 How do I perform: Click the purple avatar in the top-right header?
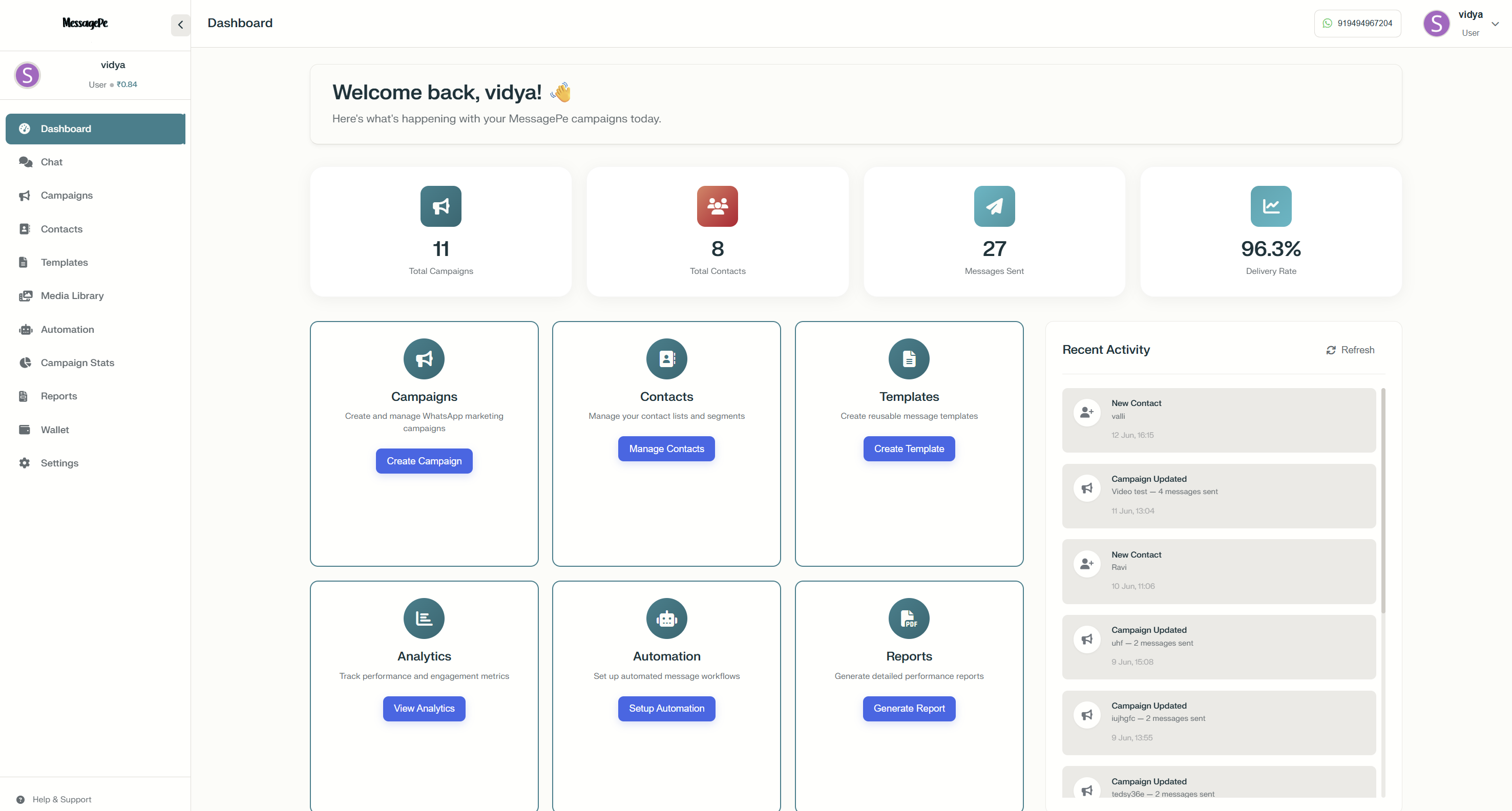[1436, 24]
